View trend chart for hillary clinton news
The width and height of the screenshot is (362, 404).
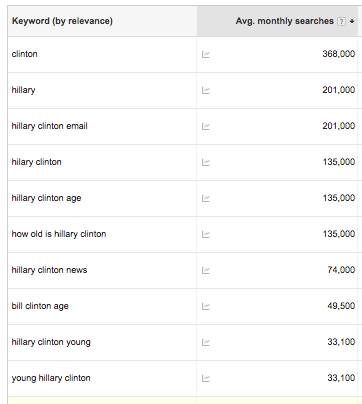206,270
